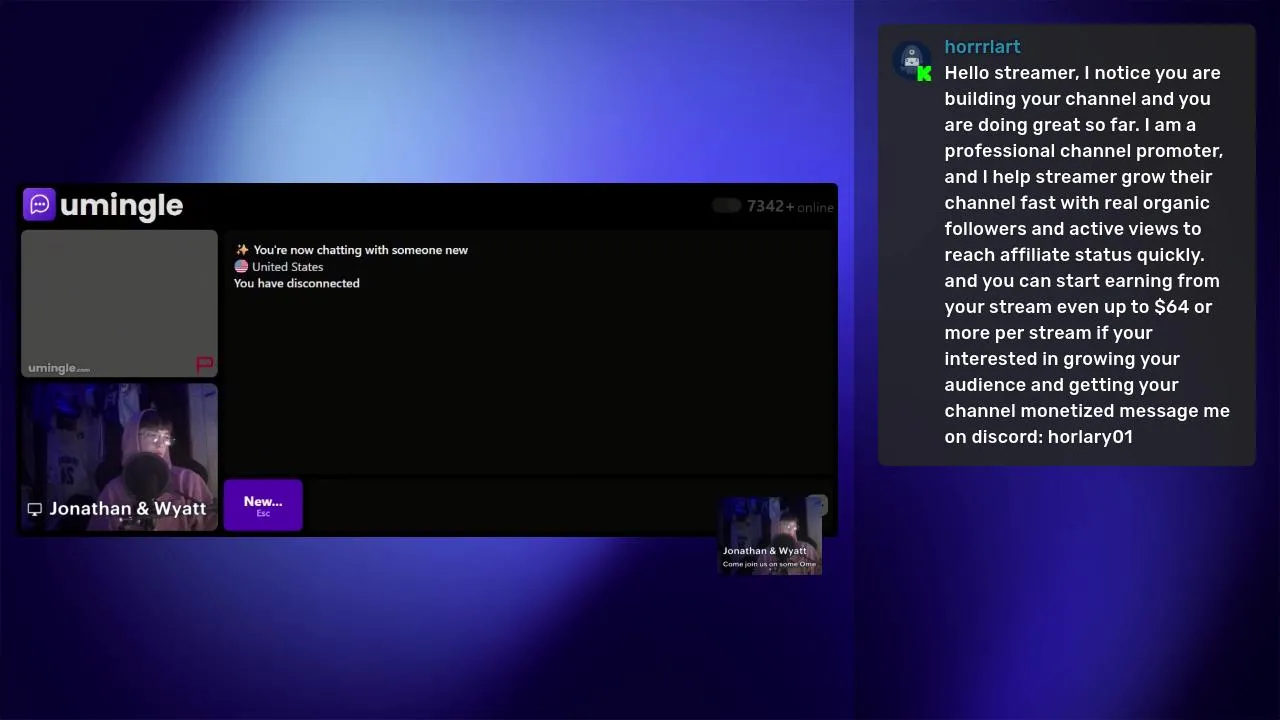Click the 'You have disconnected' message
1280x720 pixels.
pyautogui.click(x=297, y=284)
